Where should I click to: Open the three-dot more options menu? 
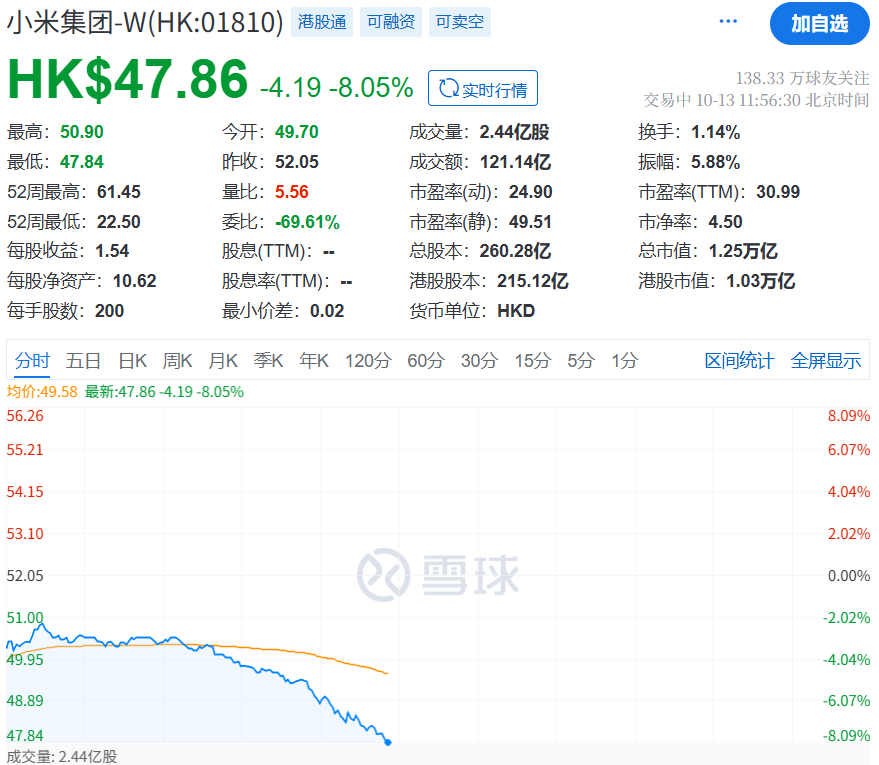pyautogui.click(x=728, y=22)
